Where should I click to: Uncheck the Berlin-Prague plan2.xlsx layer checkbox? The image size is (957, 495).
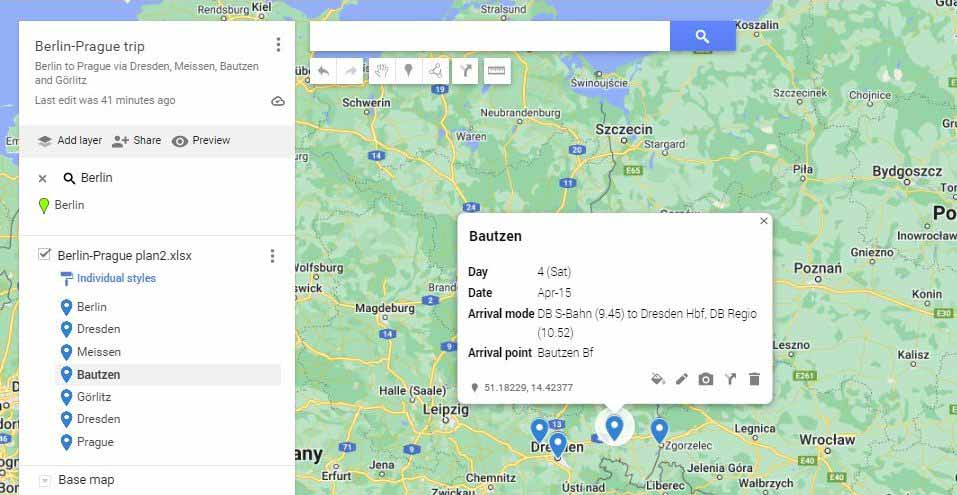point(44,255)
